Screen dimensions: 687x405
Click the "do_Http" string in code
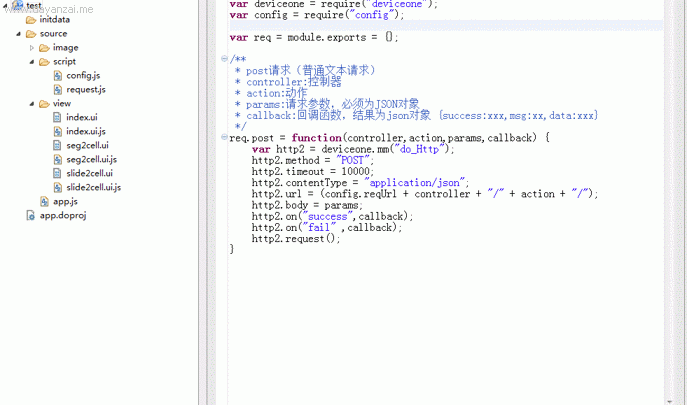point(420,149)
